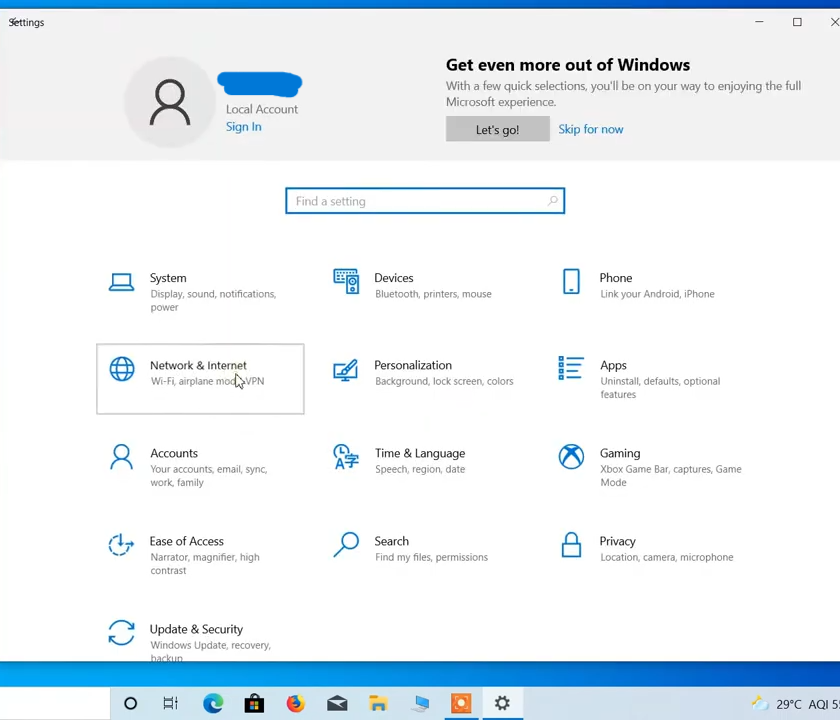Select the Gaming title
The height and width of the screenshot is (720, 840).
620,453
